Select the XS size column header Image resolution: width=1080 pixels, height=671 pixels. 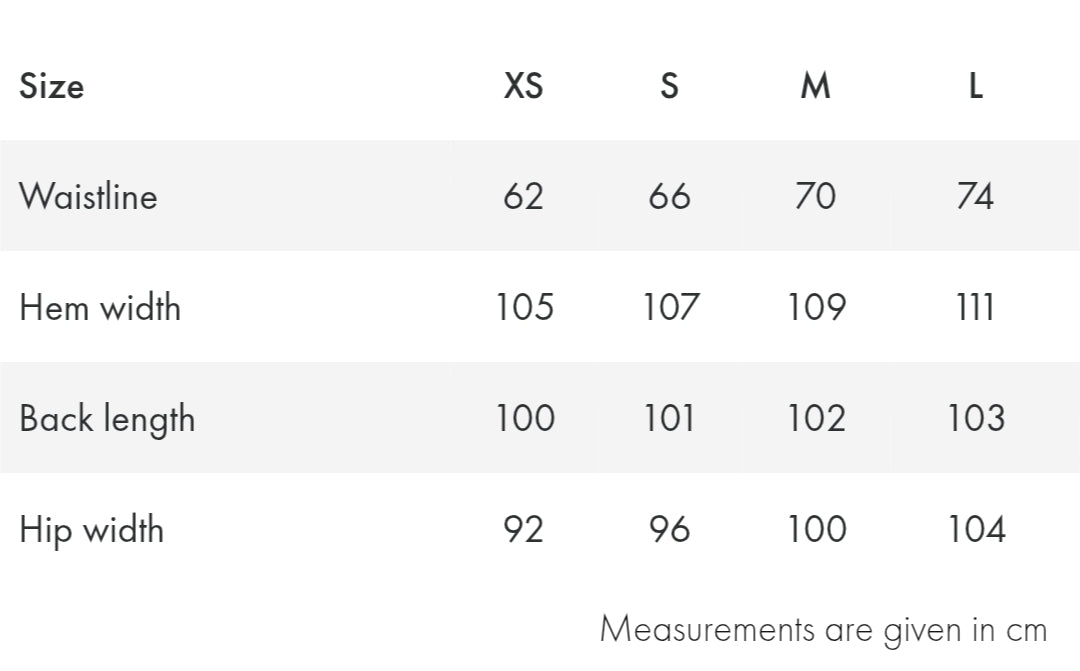523,86
